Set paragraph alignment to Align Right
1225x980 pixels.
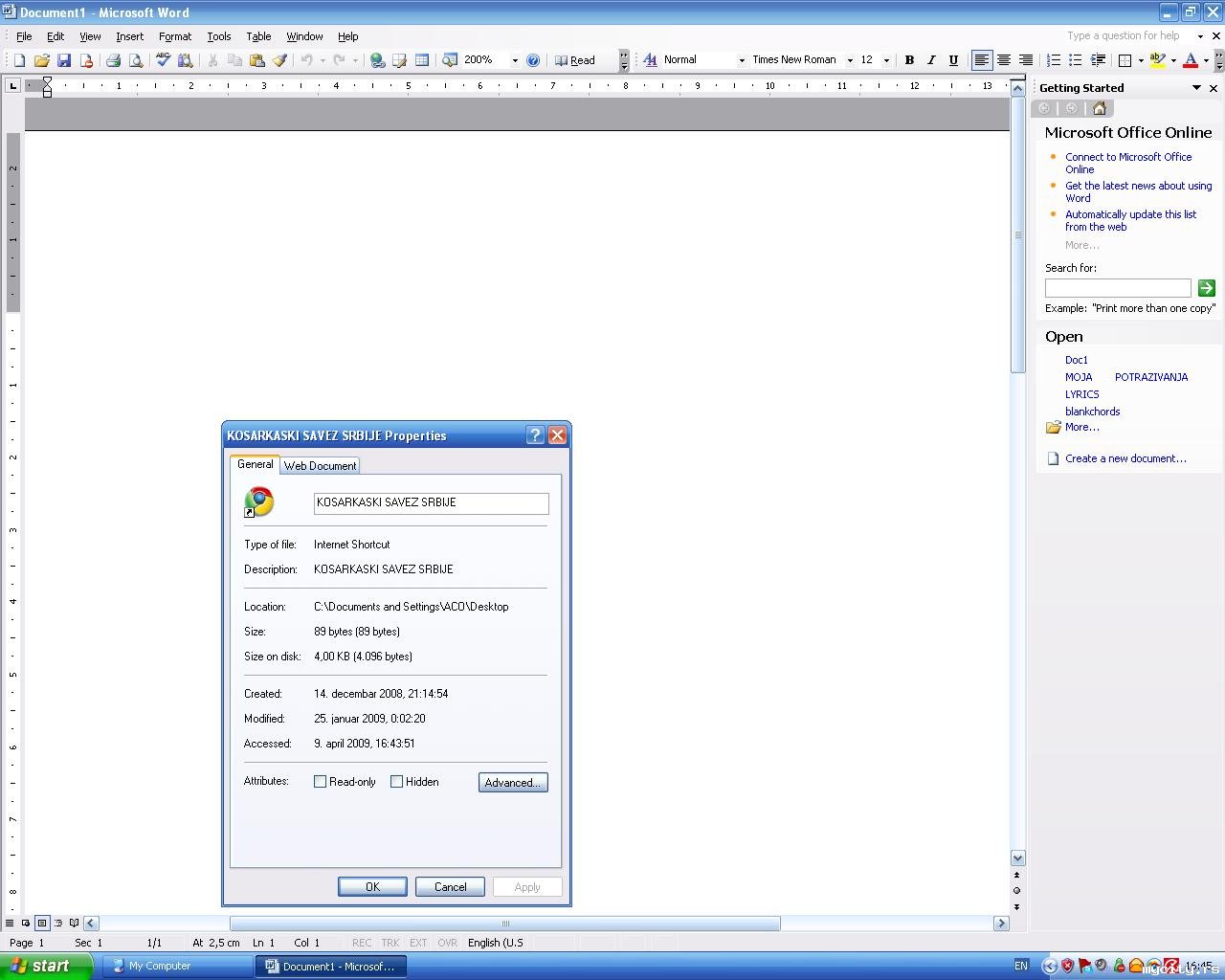1026,60
